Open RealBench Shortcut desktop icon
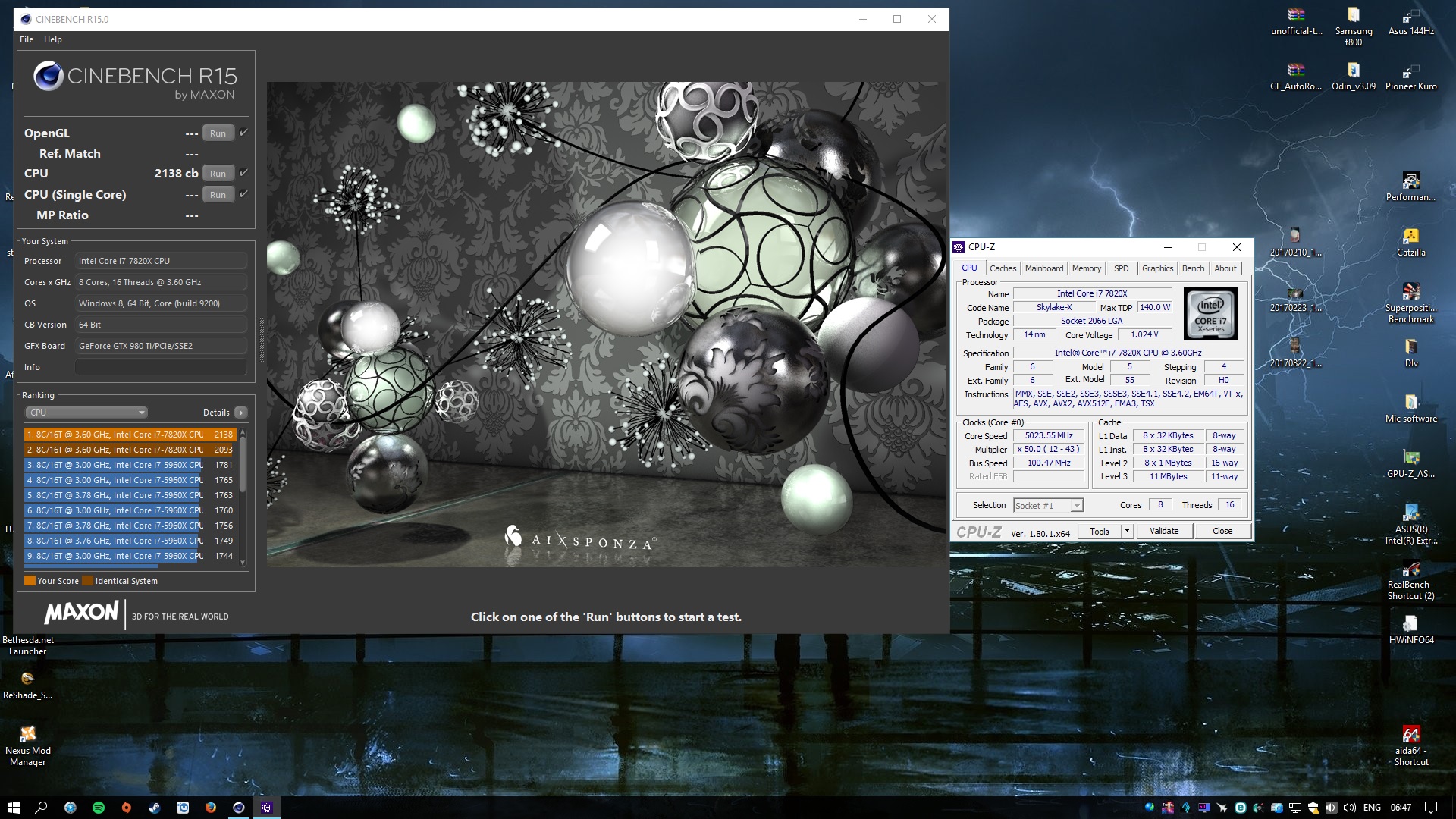 tap(1411, 580)
